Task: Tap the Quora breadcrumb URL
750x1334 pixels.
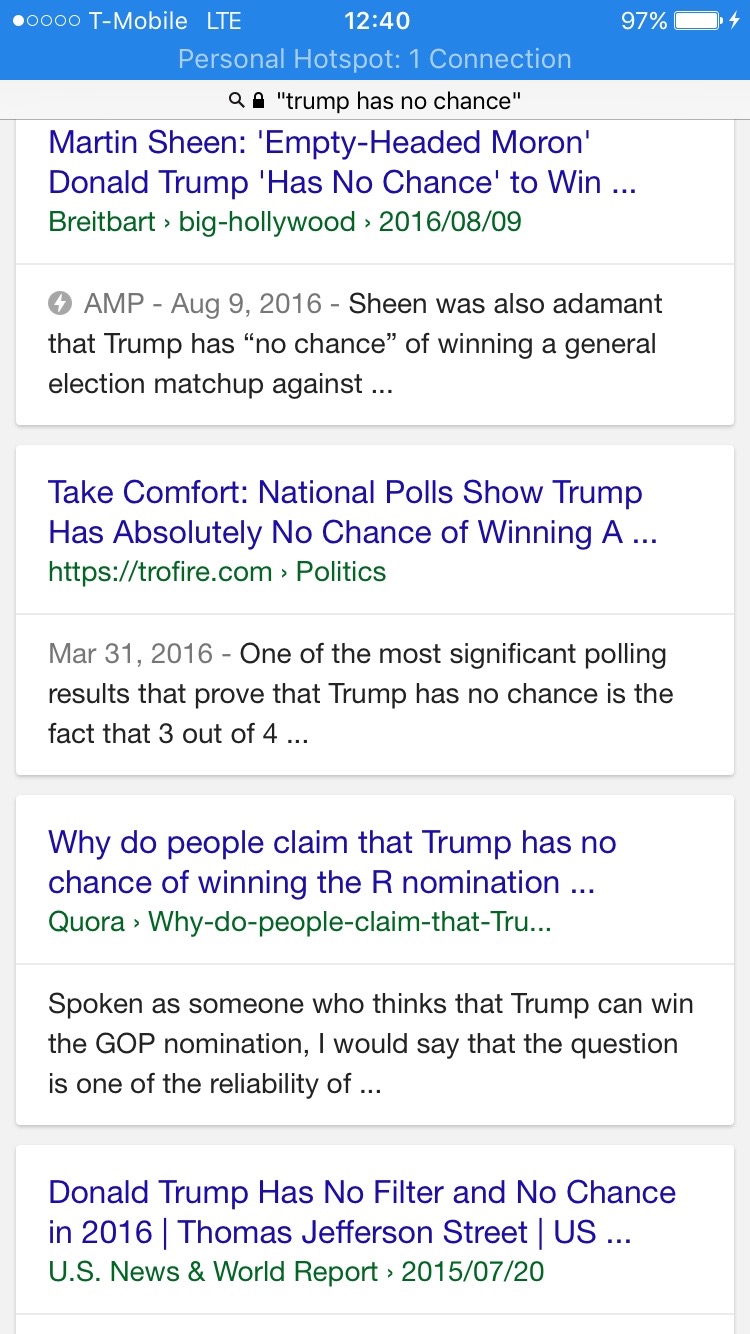Action: pyautogui.click(x=300, y=921)
